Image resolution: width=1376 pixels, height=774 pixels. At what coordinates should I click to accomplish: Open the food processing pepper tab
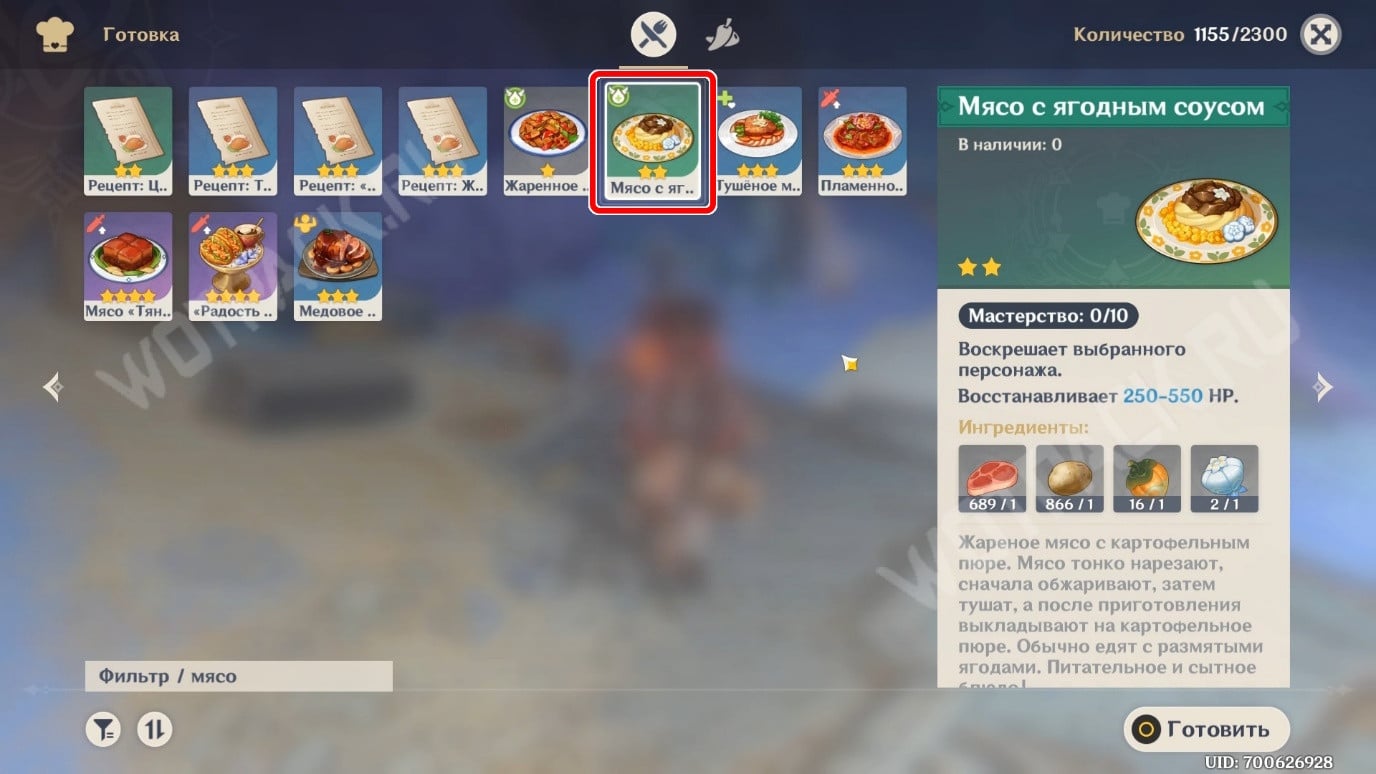[722, 37]
